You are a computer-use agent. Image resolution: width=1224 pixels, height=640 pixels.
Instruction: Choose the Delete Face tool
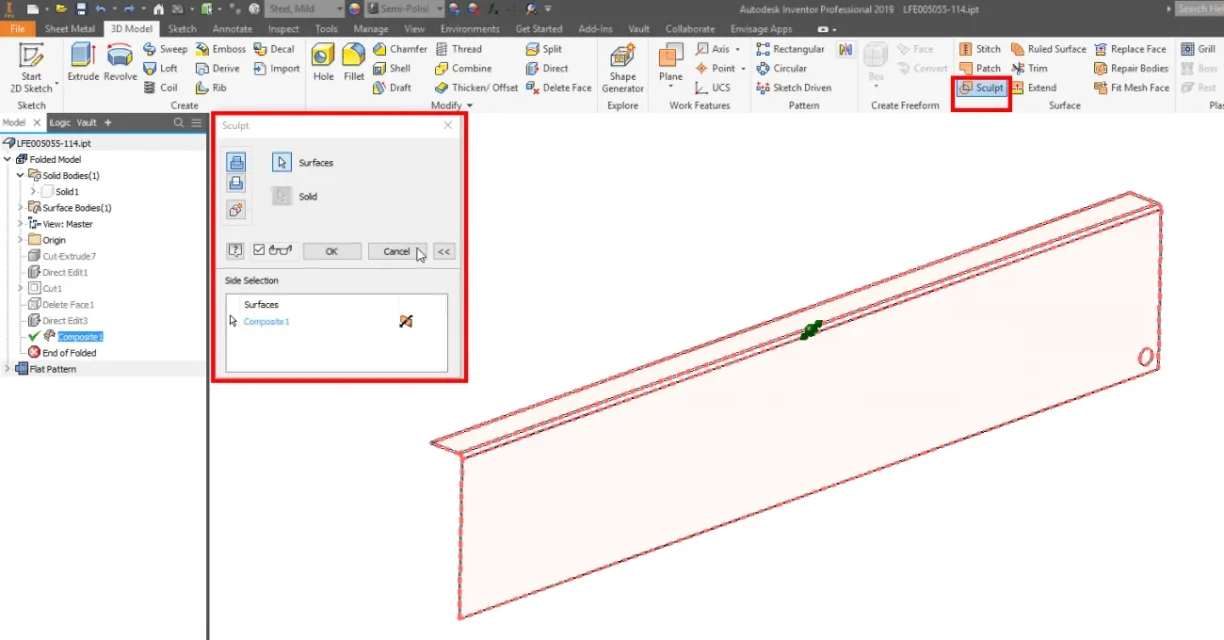(x=558, y=87)
